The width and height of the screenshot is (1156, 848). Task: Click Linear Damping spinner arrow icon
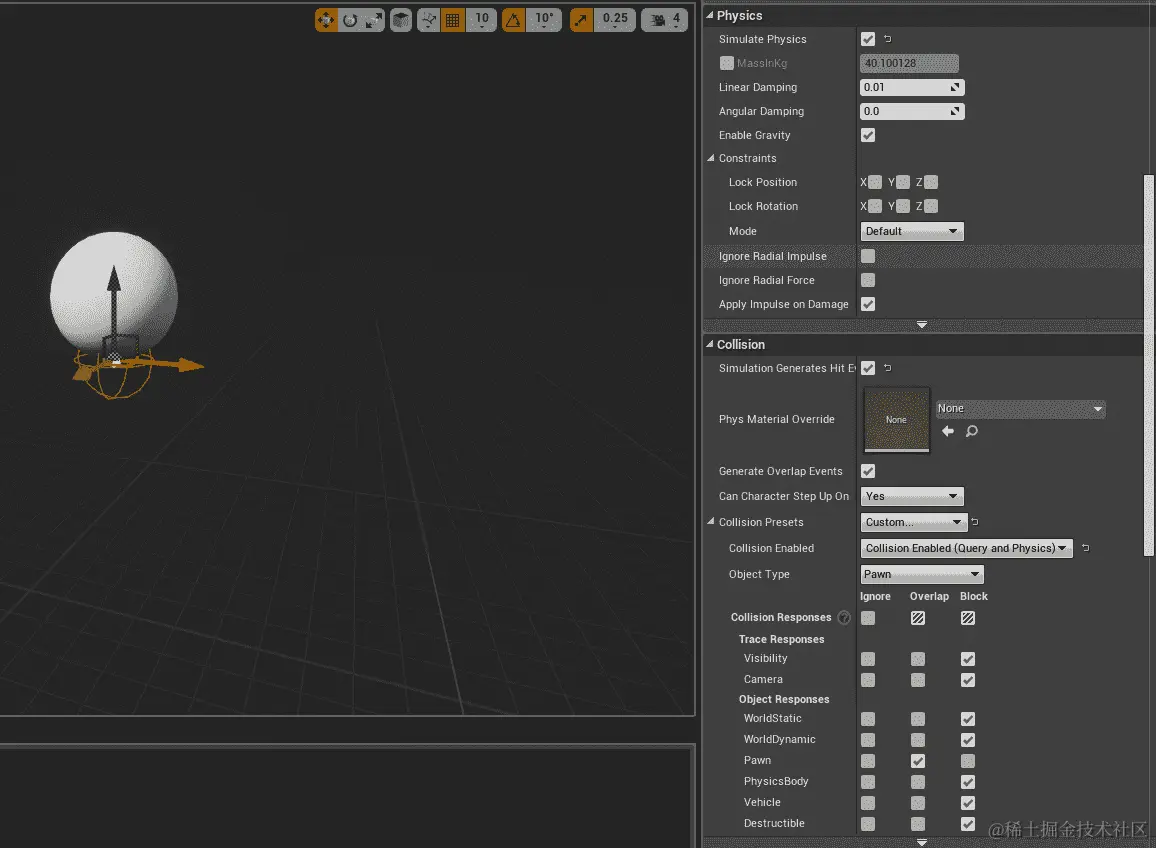pyautogui.click(x=955, y=87)
